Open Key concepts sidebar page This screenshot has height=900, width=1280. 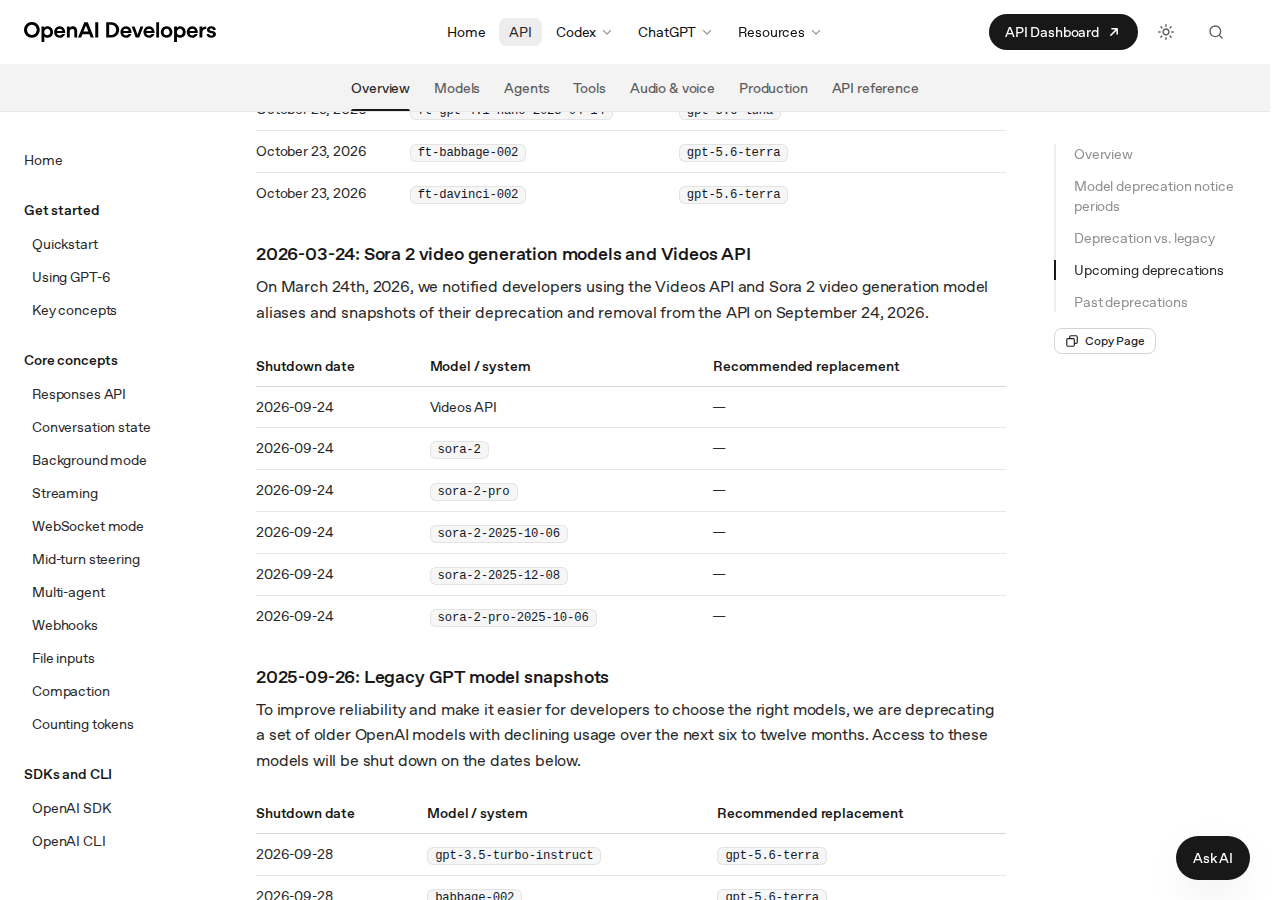point(74,310)
